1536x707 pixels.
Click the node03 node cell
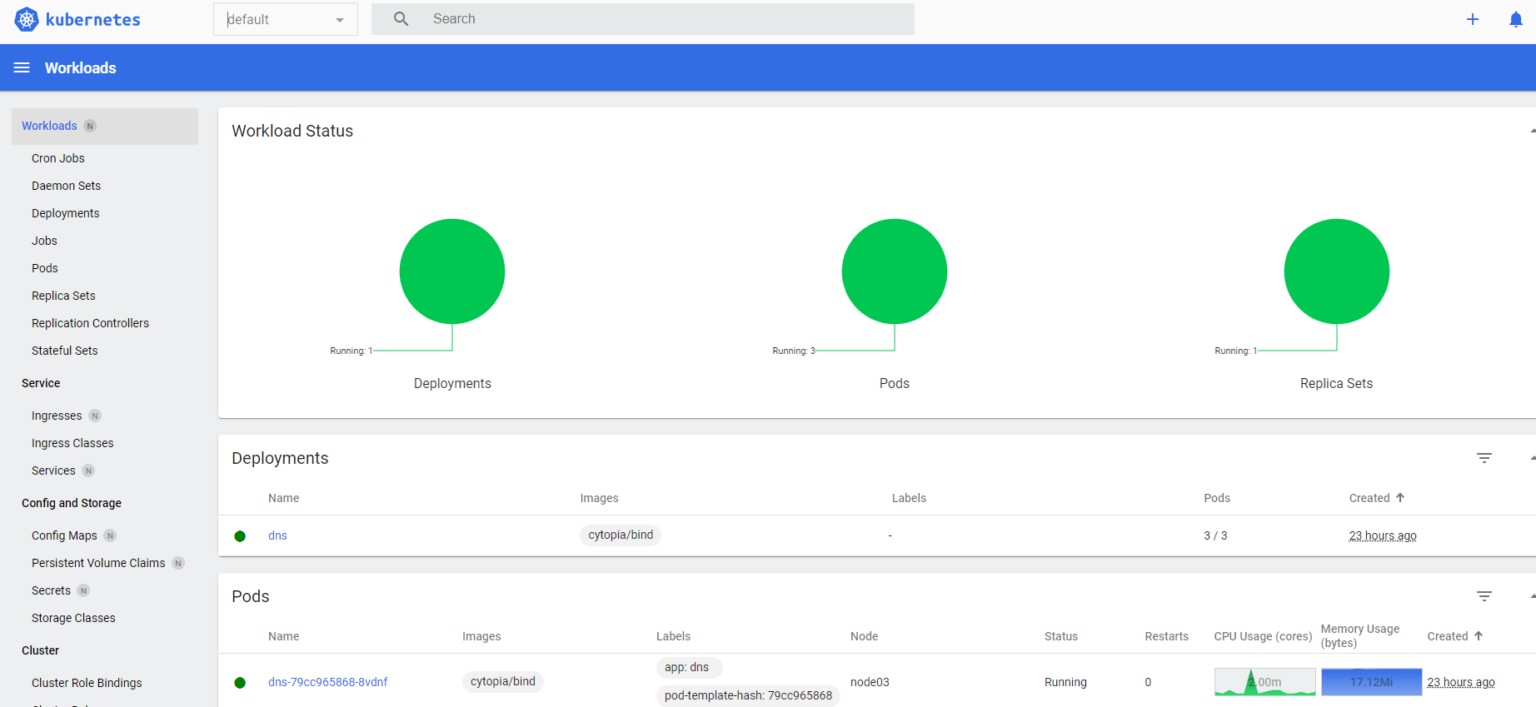pos(869,683)
